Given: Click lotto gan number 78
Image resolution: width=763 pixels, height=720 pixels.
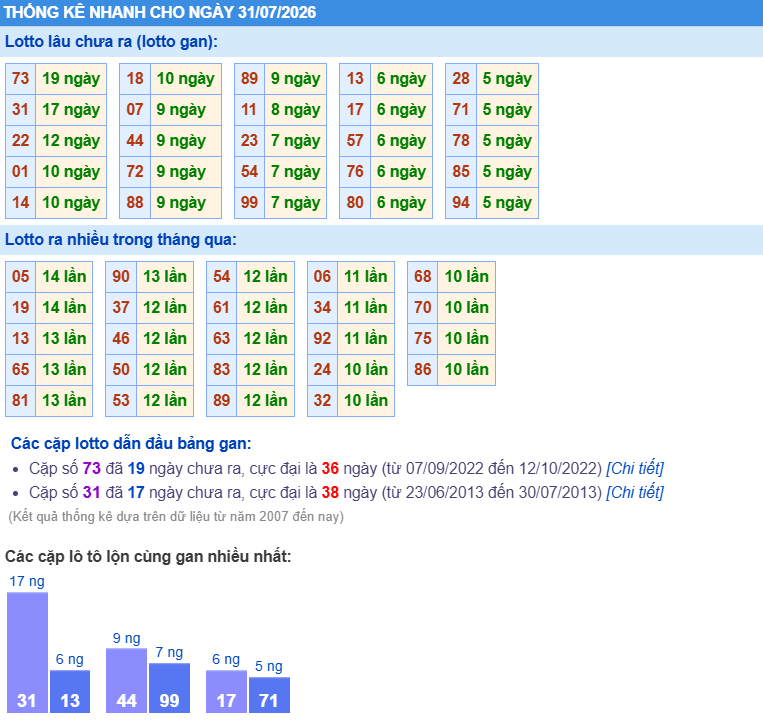Looking at the screenshot, I should click(461, 141).
